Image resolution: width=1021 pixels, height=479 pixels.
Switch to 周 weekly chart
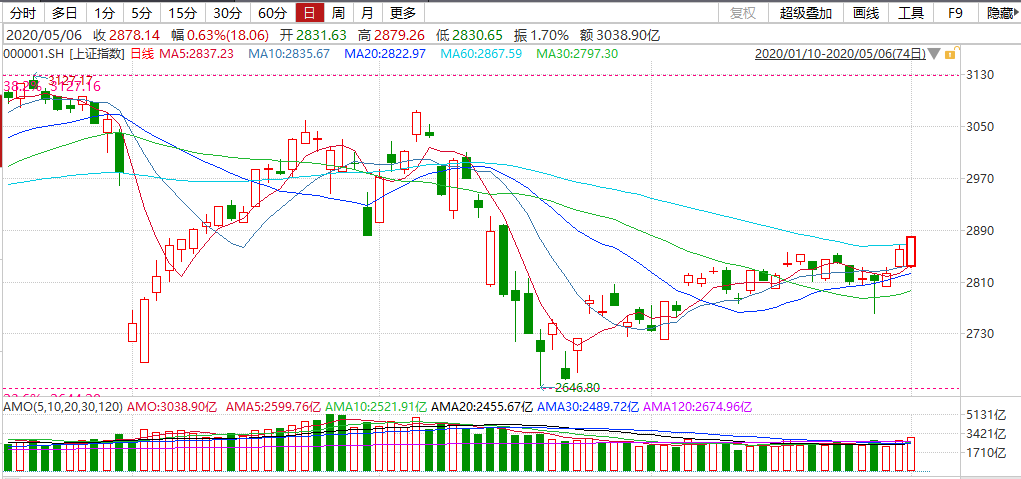click(339, 13)
